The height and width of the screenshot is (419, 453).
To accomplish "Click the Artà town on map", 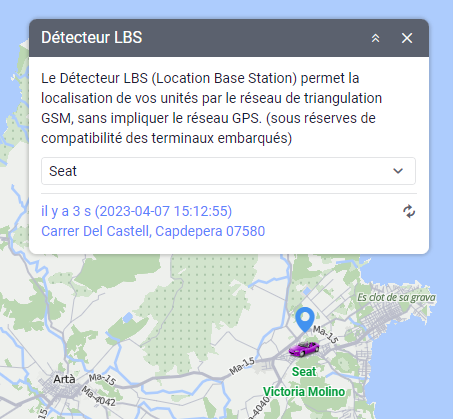I will 64,379.
